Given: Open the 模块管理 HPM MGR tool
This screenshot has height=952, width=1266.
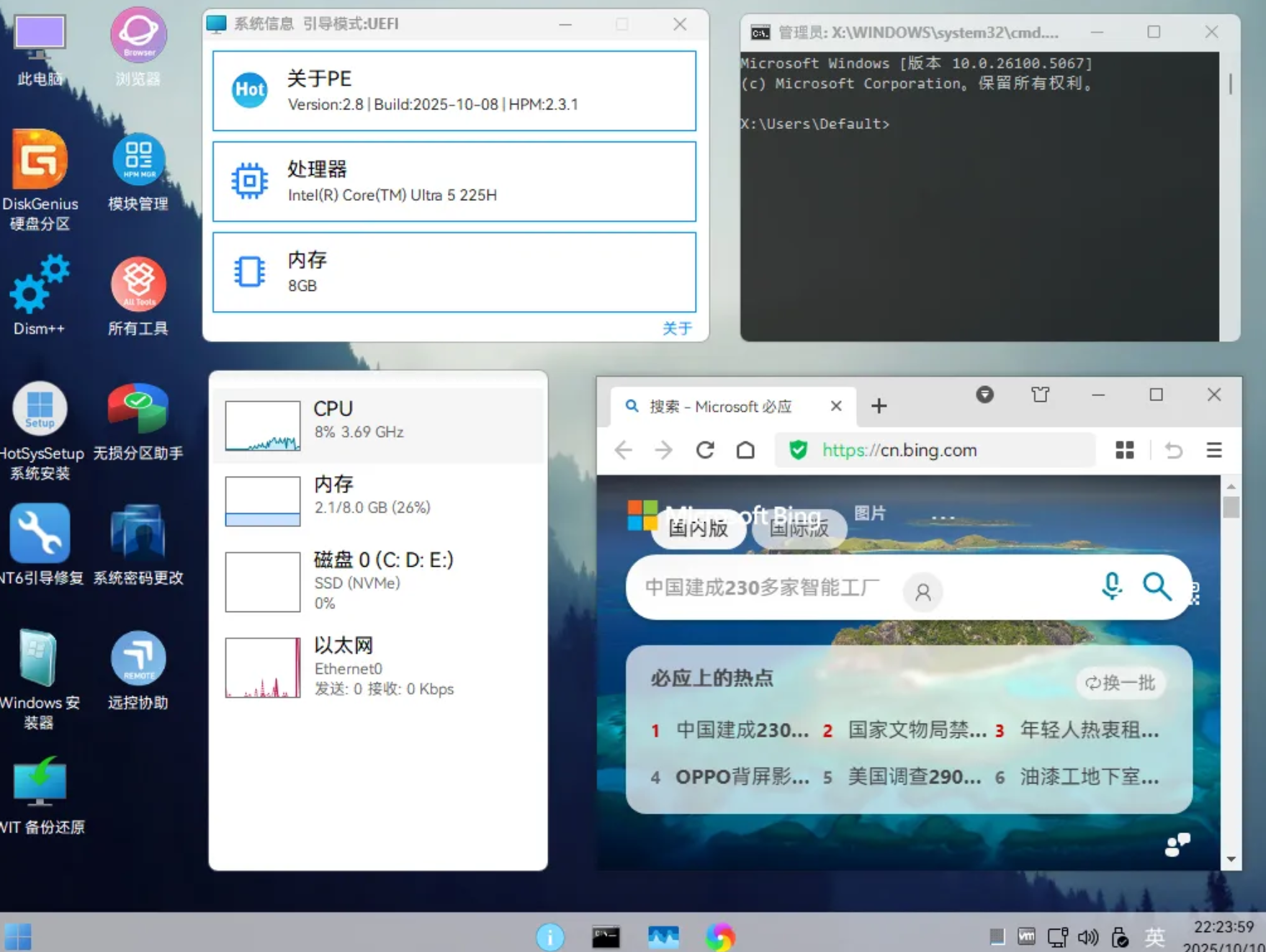Looking at the screenshot, I should [x=138, y=160].
